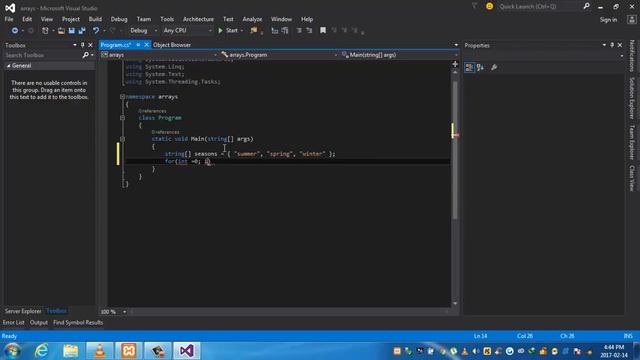Screen dimensions: 640x360
Task: Open the Notifications side tab
Action: (x=632, y=56)
